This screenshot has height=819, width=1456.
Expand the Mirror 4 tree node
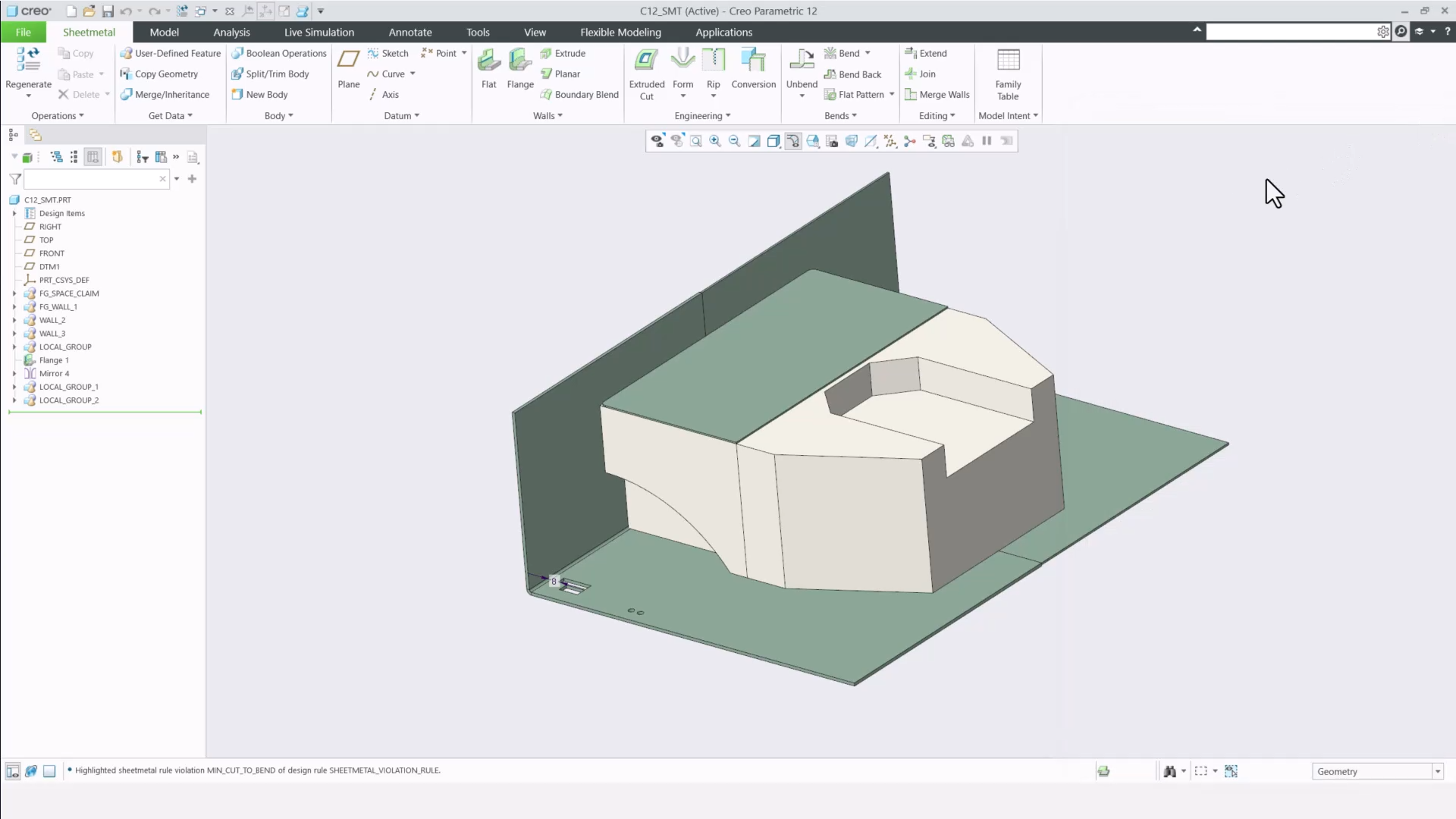pos(14,374)
